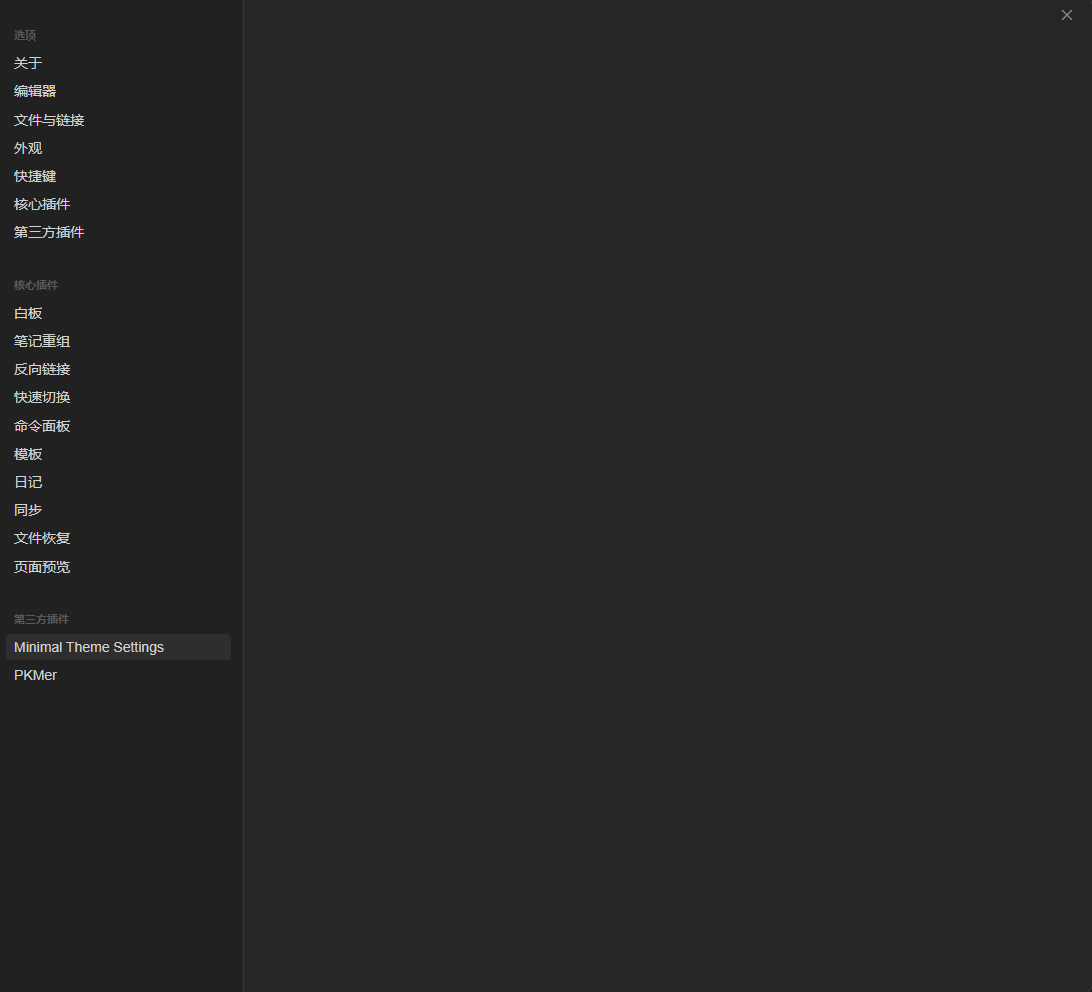Open 第三方插件 community plugins page
Image resolution: width=1092 pixels, height=992 pixels.
[x=49, y=232]
